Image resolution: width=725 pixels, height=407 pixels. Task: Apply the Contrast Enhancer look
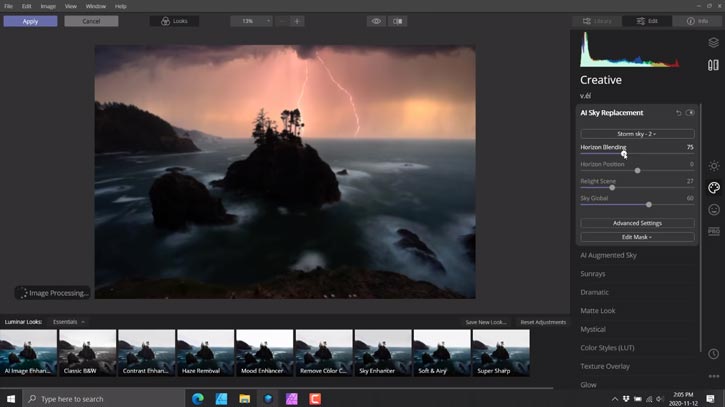pos(147,352)
